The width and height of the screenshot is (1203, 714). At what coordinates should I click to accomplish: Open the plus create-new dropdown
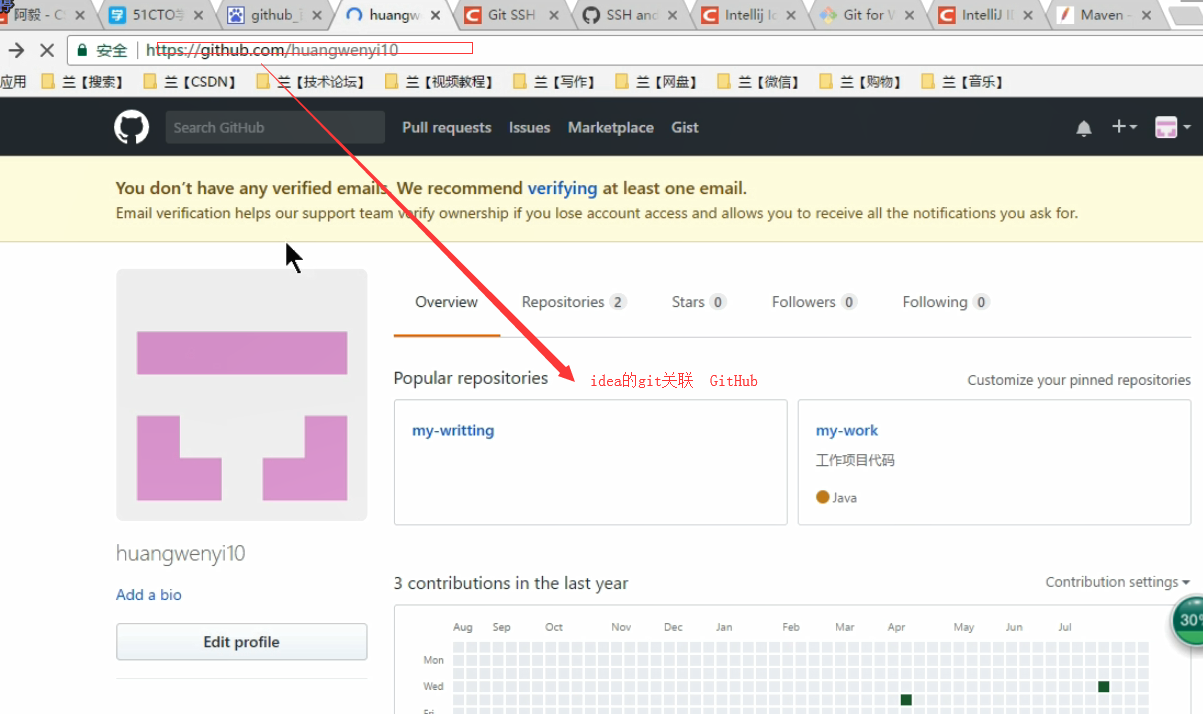1124,127
